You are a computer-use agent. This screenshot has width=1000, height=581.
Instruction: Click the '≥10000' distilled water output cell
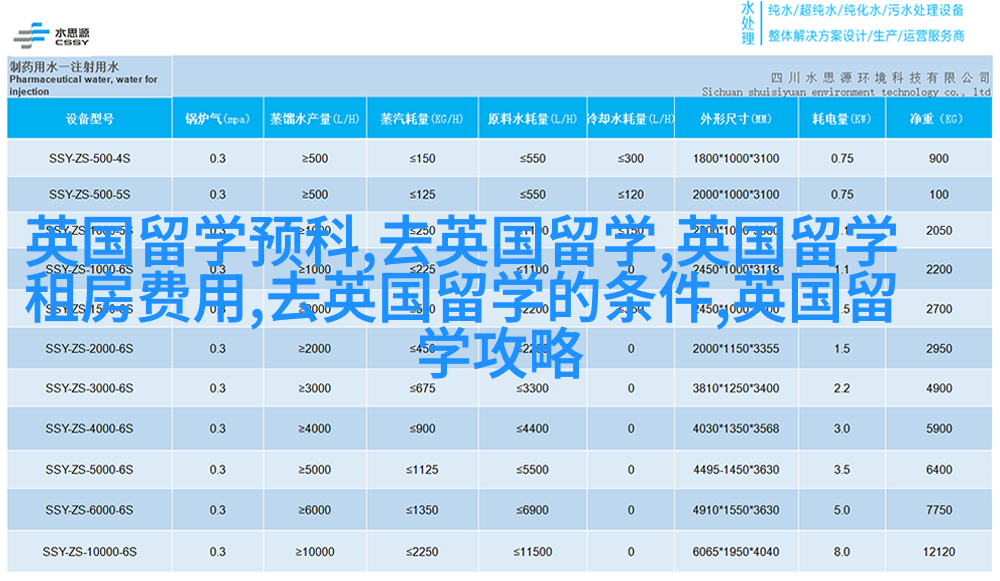(x=315, y=552)
